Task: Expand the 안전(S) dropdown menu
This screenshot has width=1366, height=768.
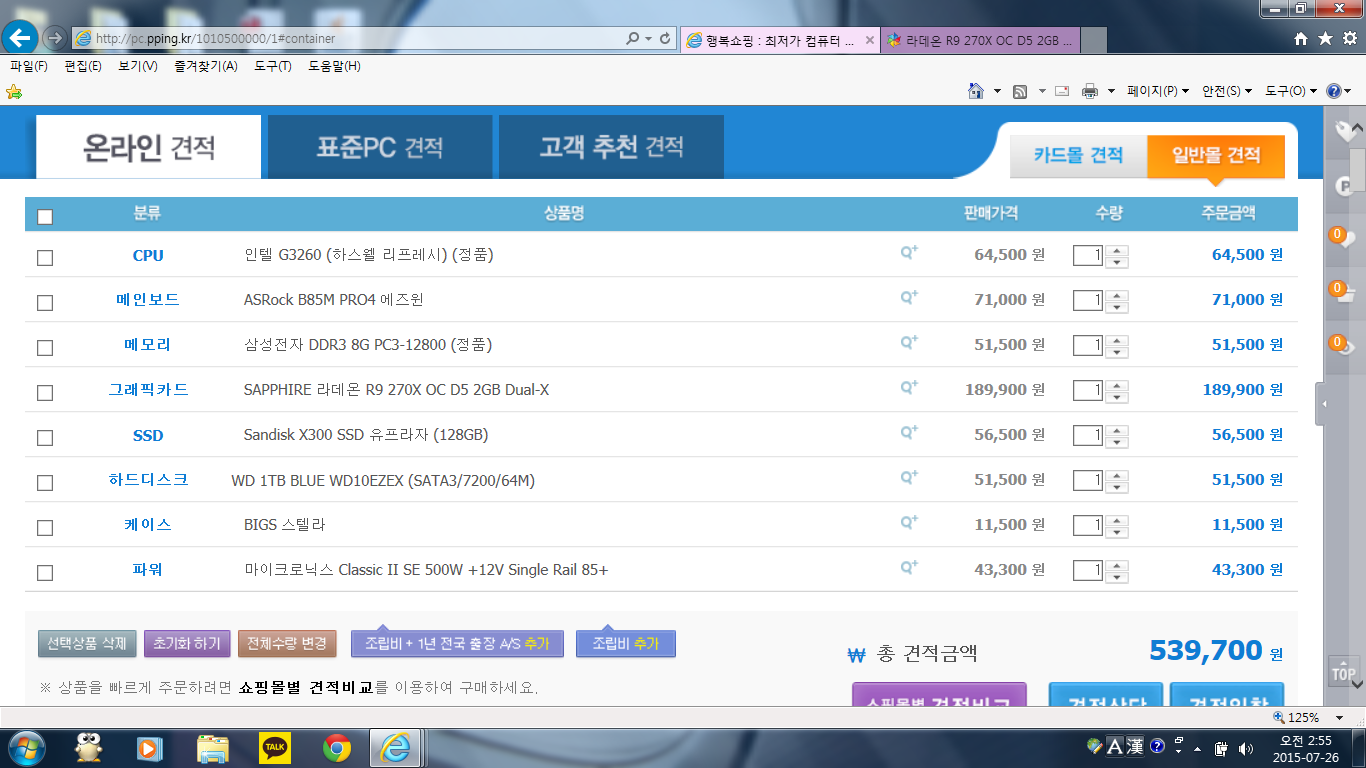Action: pyautogui.click(x=1226, y=91)
